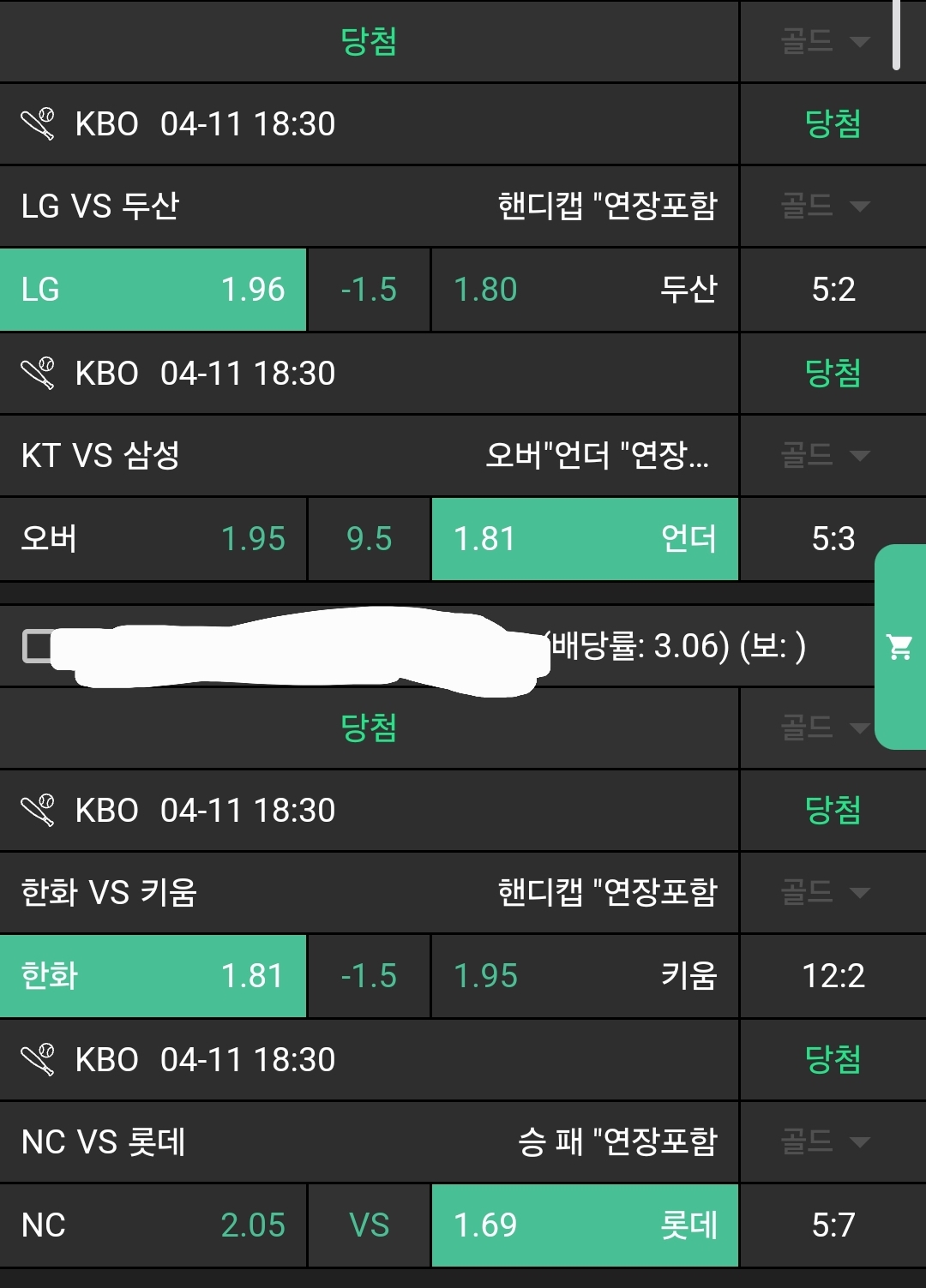Pick the 롯데 1.69 win bet

585,1225
